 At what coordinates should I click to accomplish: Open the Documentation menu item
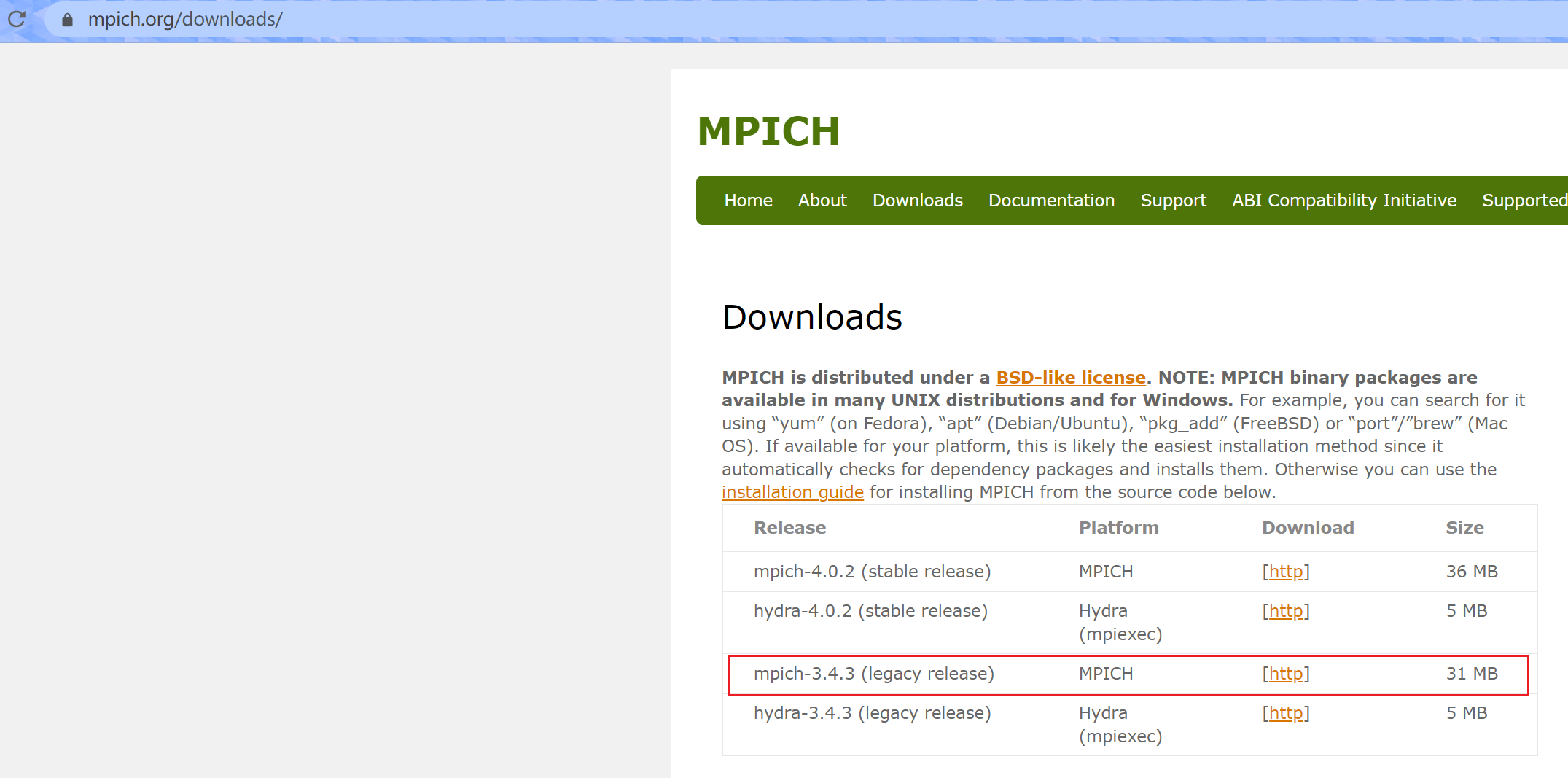[1051, 201]
